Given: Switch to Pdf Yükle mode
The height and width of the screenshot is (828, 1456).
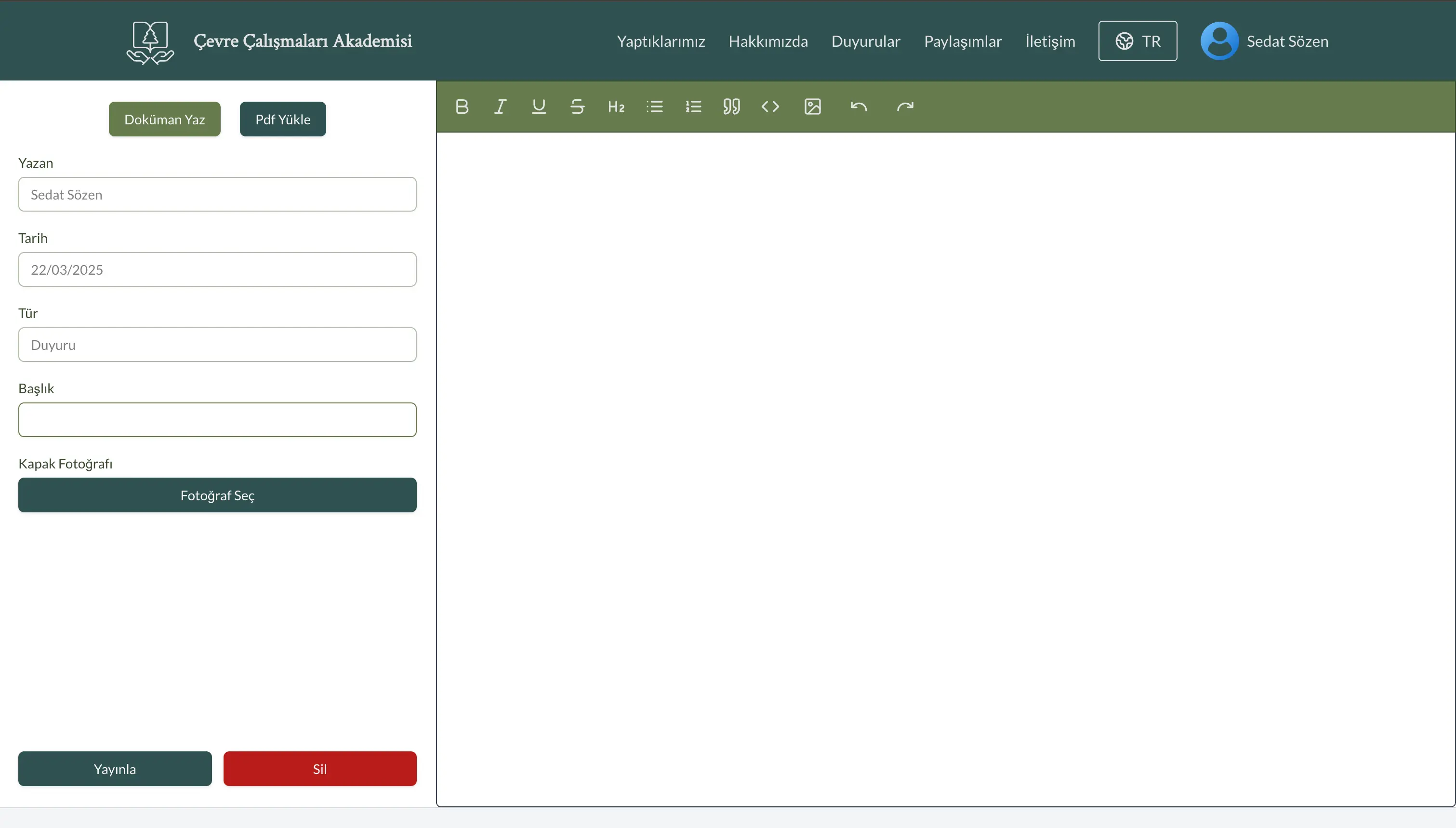Looking at the screenshot, I should point(283,120).
